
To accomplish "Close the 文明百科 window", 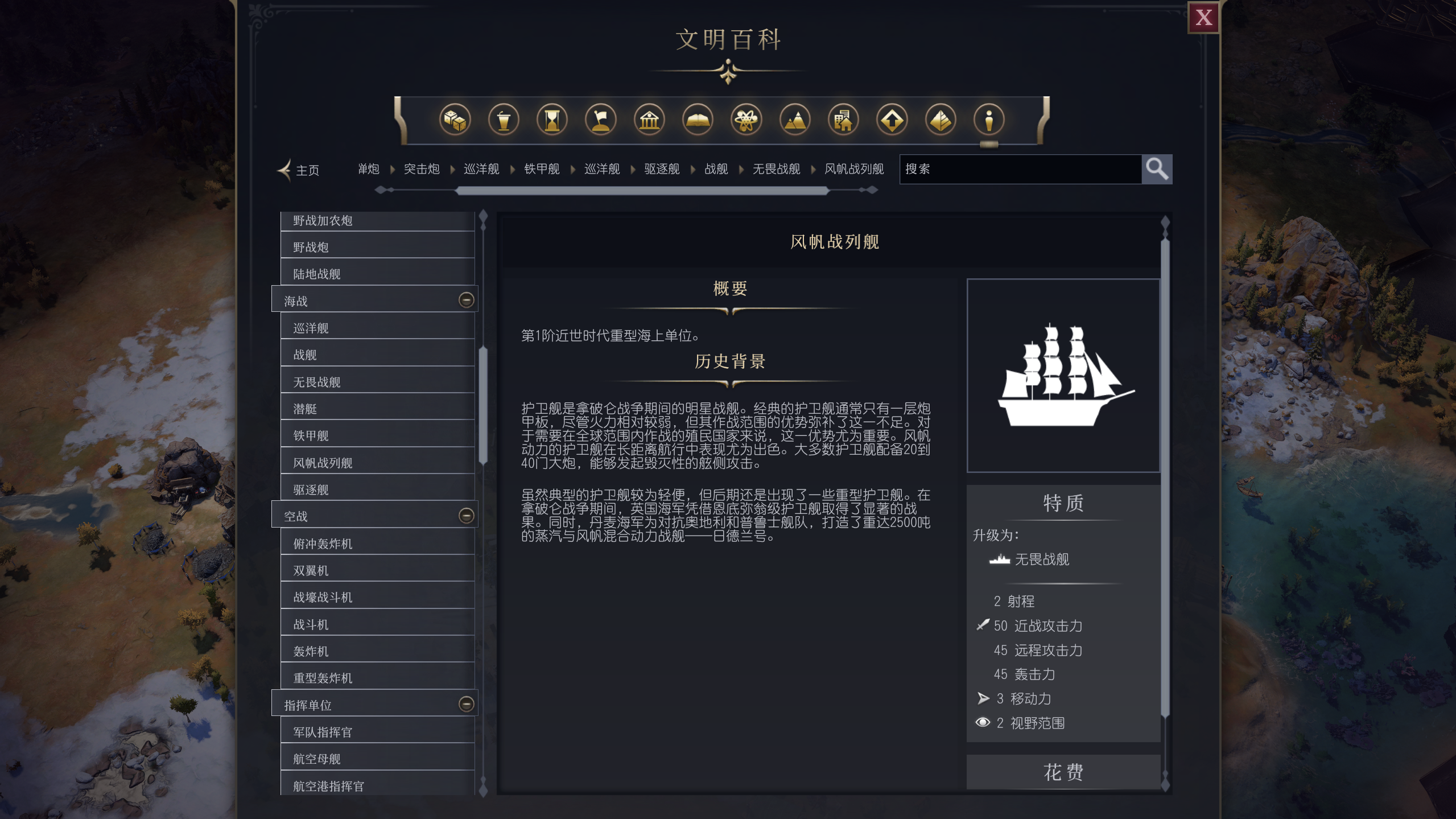I will click(1203, 18).
